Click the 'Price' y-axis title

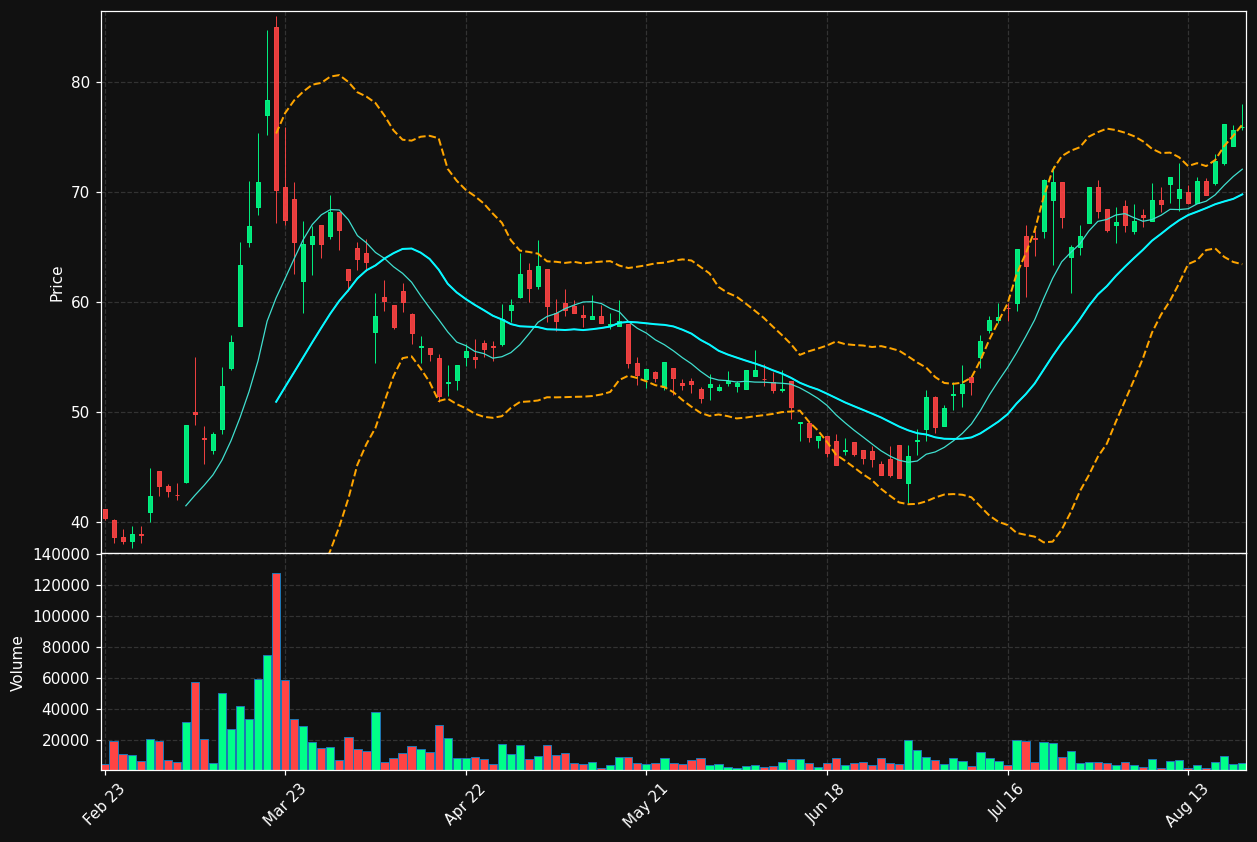tap(57, 283)
